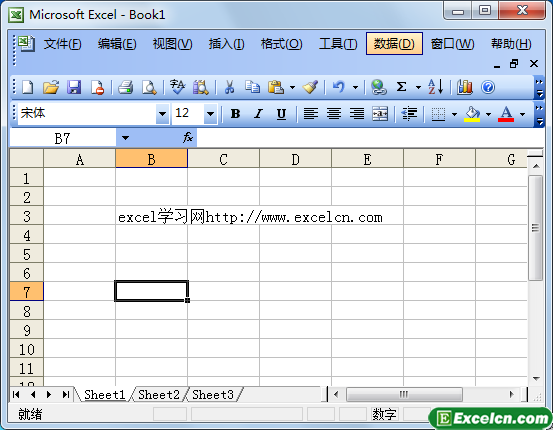Image resolution: width=553 pixels, height=430 pixels.
Task: Switch to the Sheet2 tab
Action: coord(159,395)
